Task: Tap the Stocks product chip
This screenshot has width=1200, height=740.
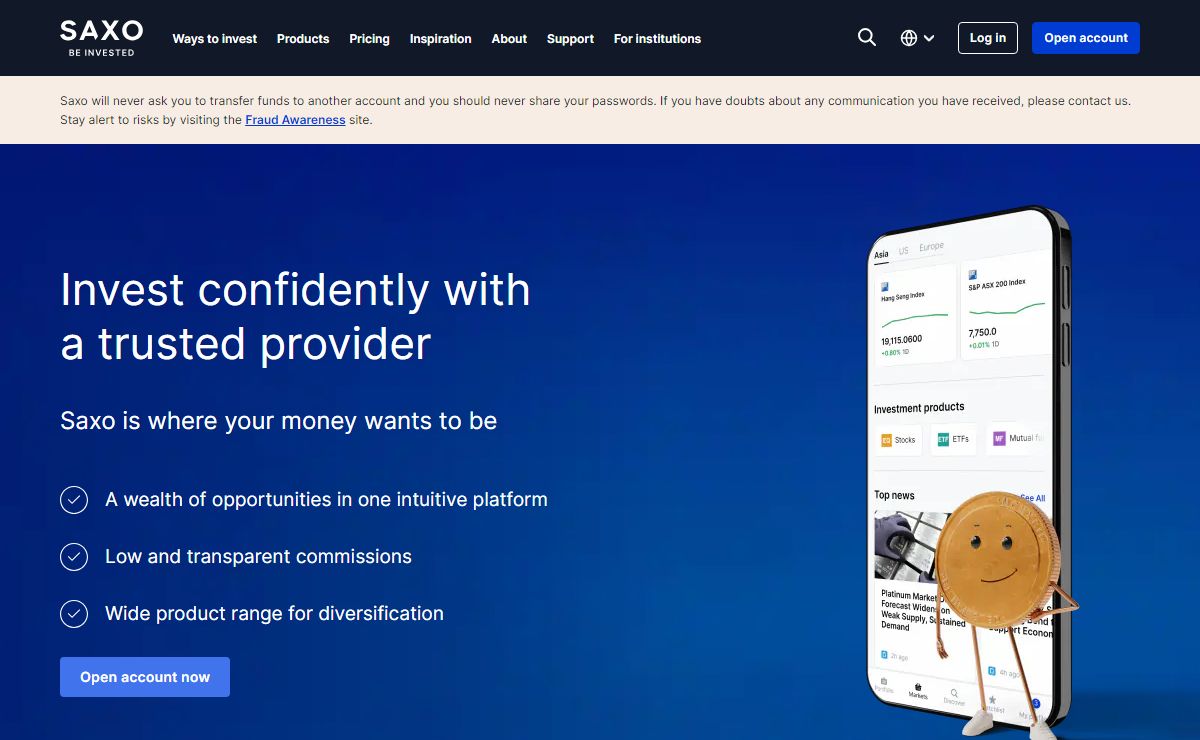Action: [899, 440]
